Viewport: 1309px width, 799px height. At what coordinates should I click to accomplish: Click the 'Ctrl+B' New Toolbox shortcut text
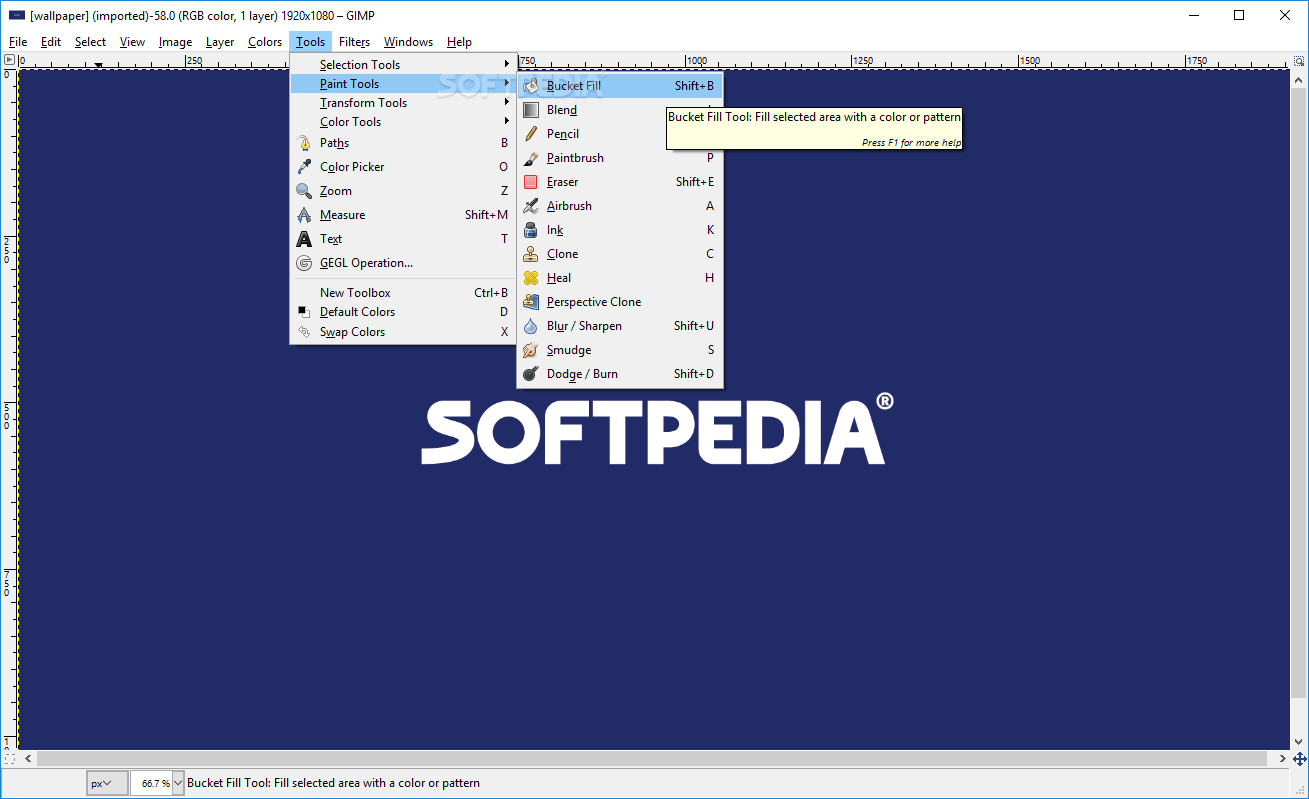491,293
